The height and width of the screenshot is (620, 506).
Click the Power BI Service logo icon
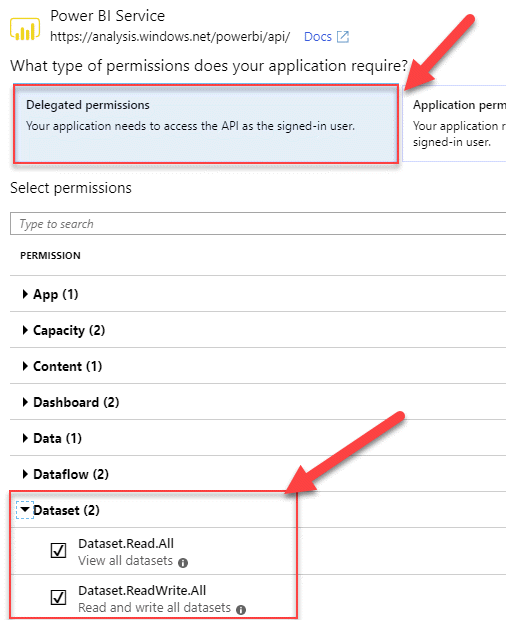click(25, 29)
